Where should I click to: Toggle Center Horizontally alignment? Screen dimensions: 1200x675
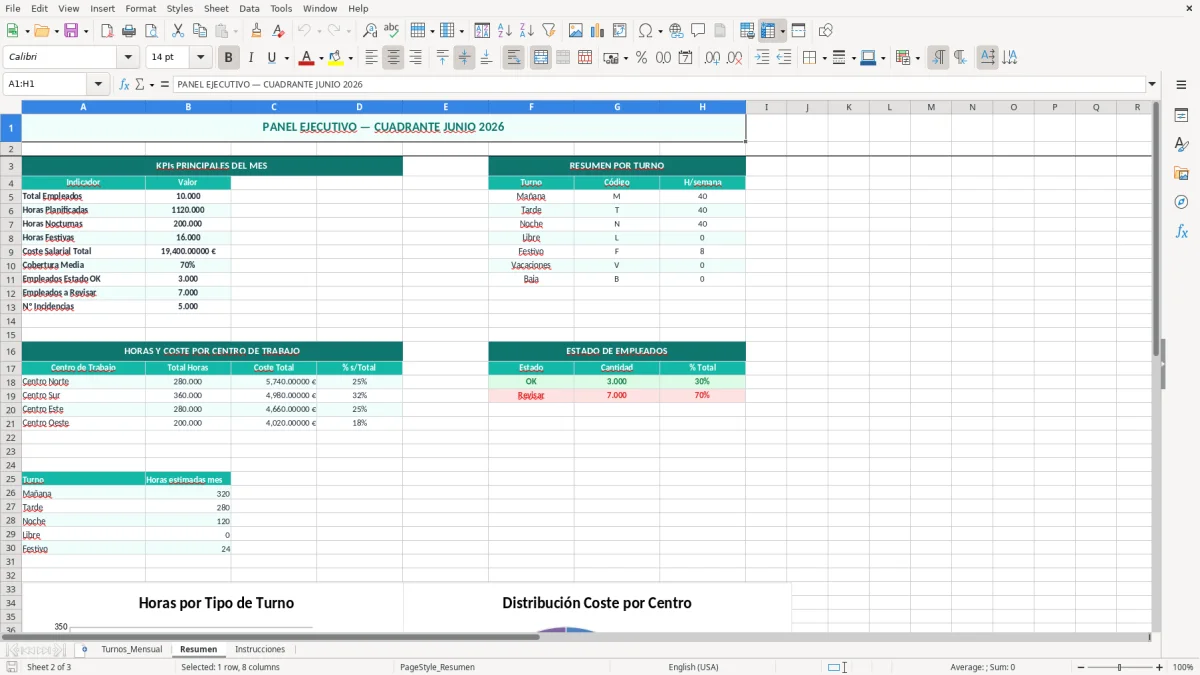[393, 58]
